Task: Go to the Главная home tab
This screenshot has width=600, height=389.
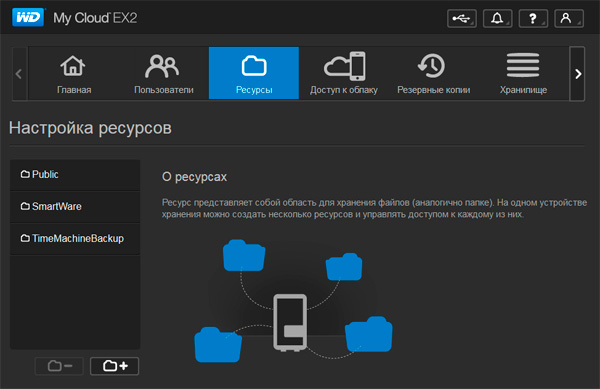Action: click(x=73, y=73)
